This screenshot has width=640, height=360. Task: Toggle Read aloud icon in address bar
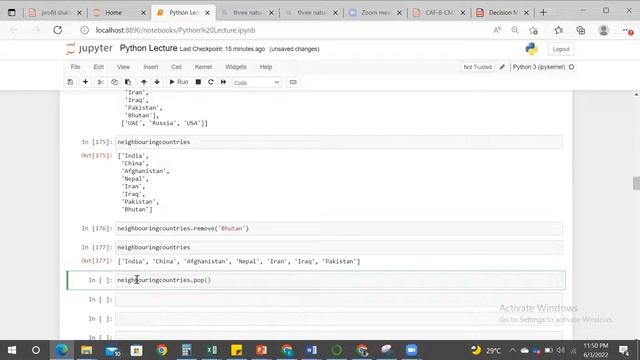tap(497, 30)
